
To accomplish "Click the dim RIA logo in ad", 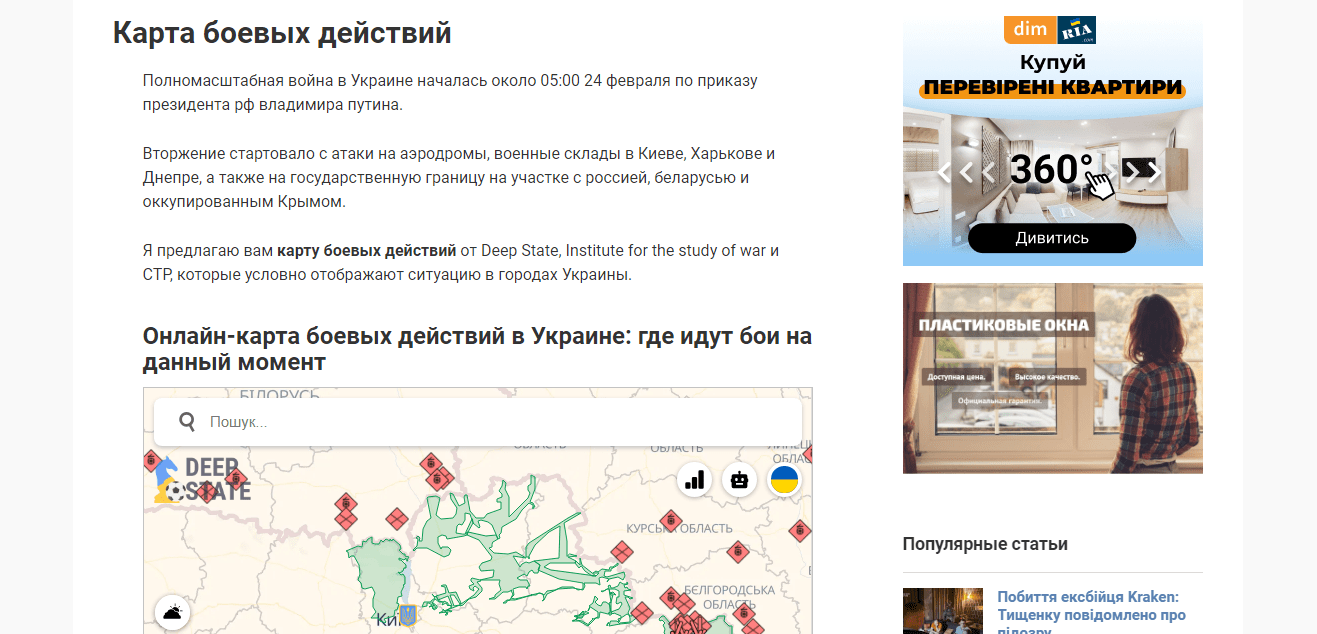I will tap(1050, 29).
